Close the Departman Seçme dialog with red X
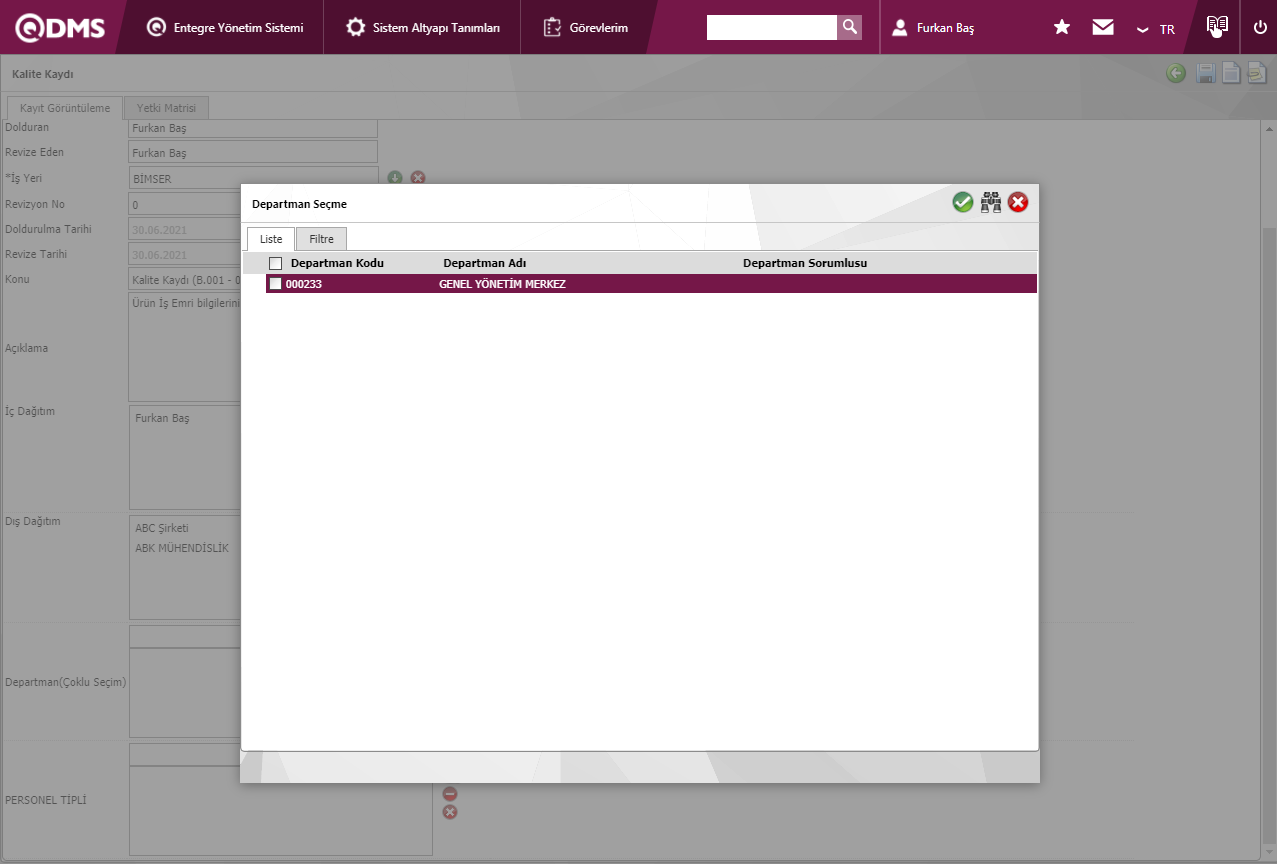Image resolution: width=1277 pixels, height=864 pixels. point(1018,202)
